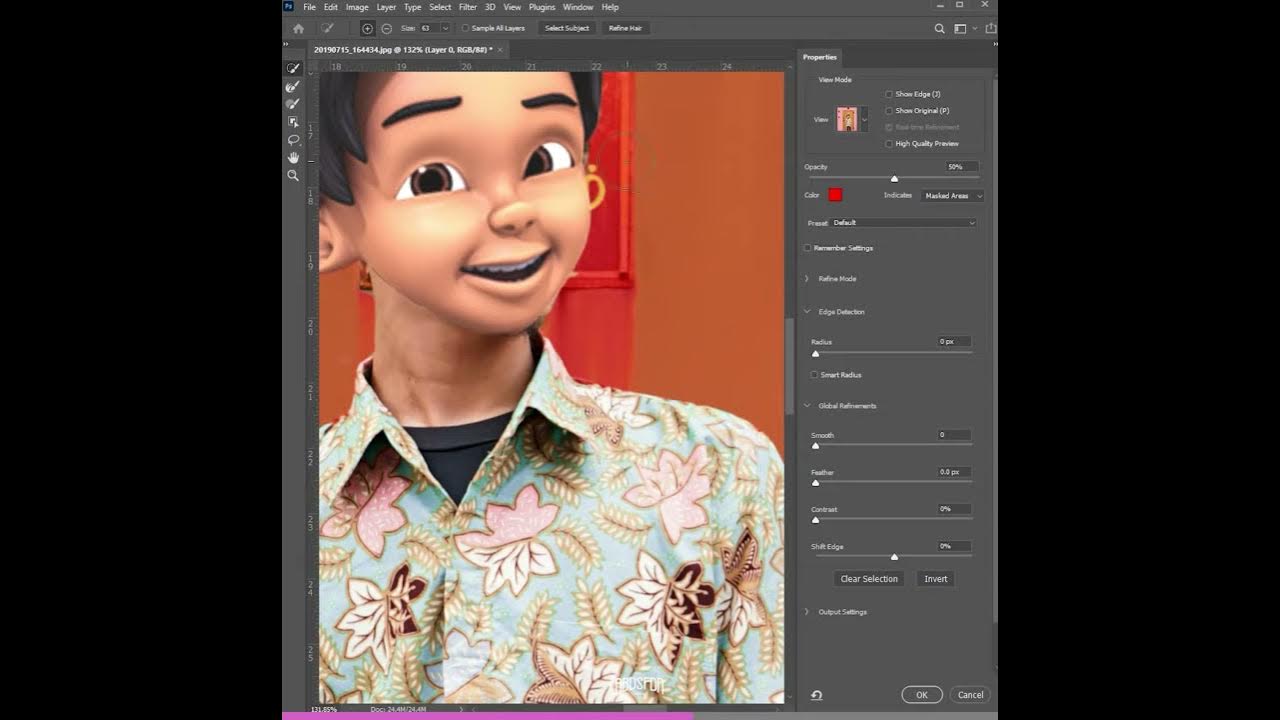
Task: Click the brush Size value field
Action: (428, 28)
